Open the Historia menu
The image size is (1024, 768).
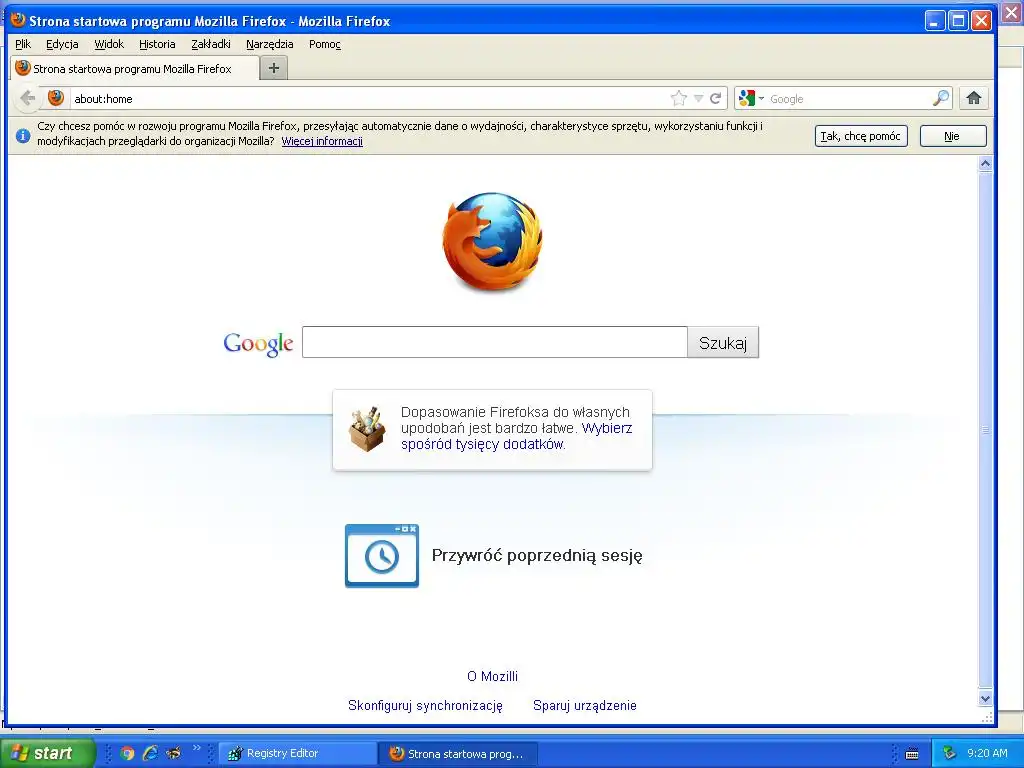(157, 44)
